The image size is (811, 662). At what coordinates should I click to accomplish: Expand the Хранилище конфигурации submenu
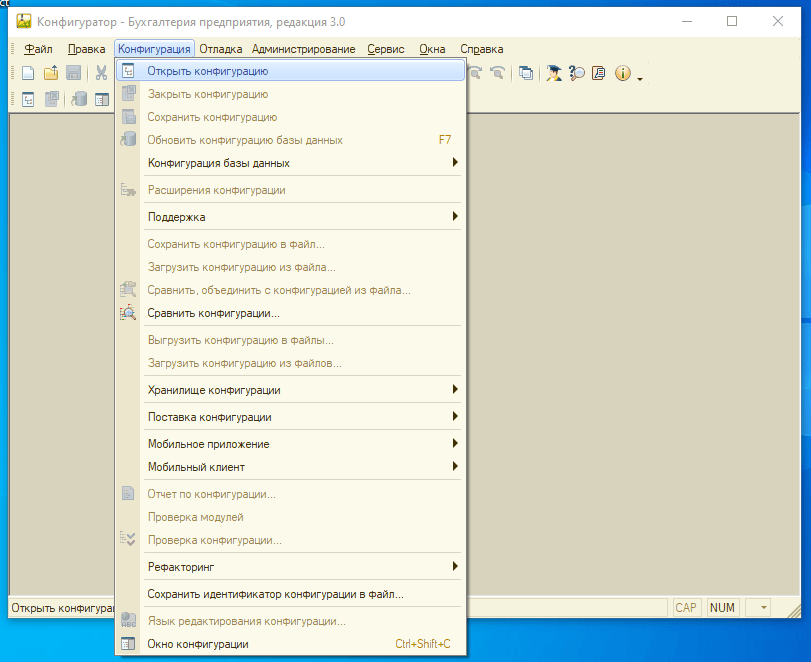(x=300, y=390)
